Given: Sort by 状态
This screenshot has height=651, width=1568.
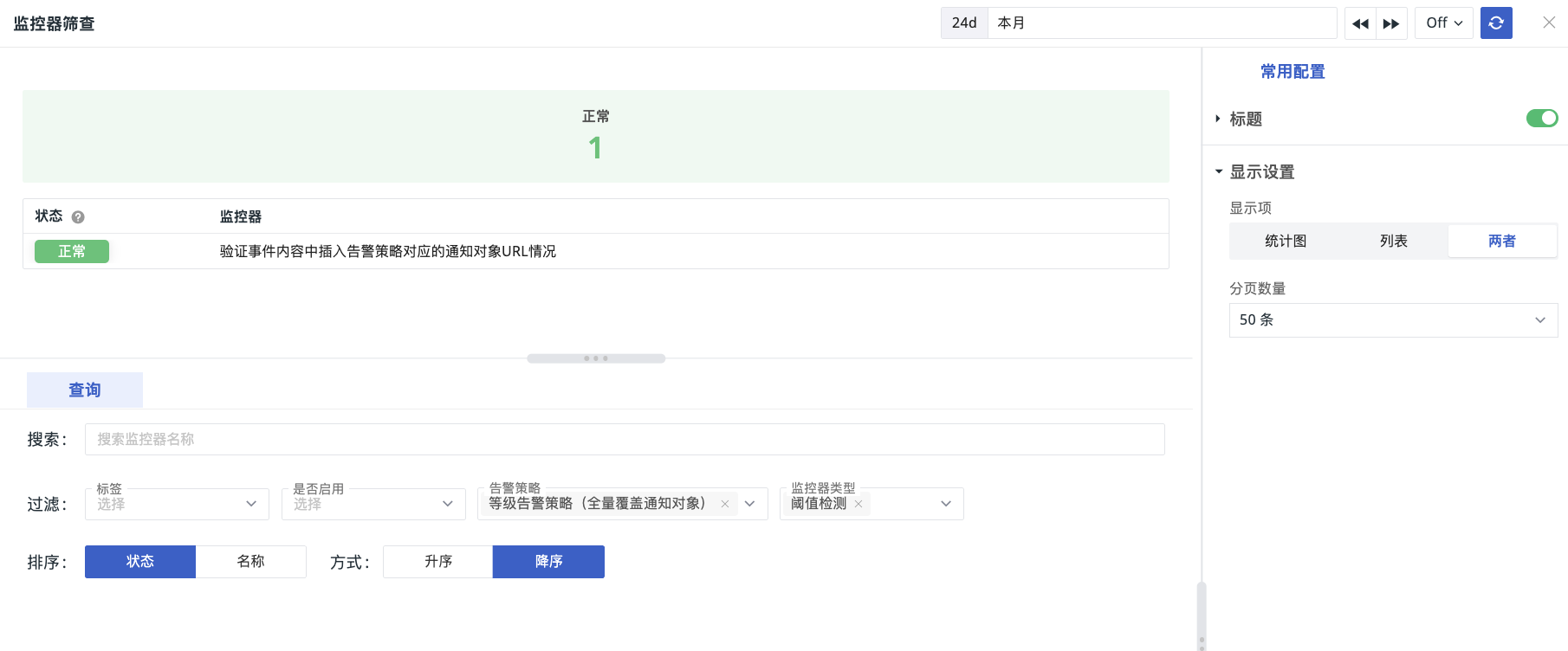Looking at the screenshot, I should pos(140,562).
